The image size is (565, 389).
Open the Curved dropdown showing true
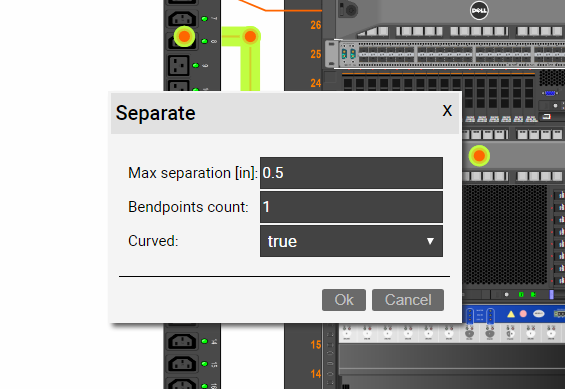[x=351, y=241]
